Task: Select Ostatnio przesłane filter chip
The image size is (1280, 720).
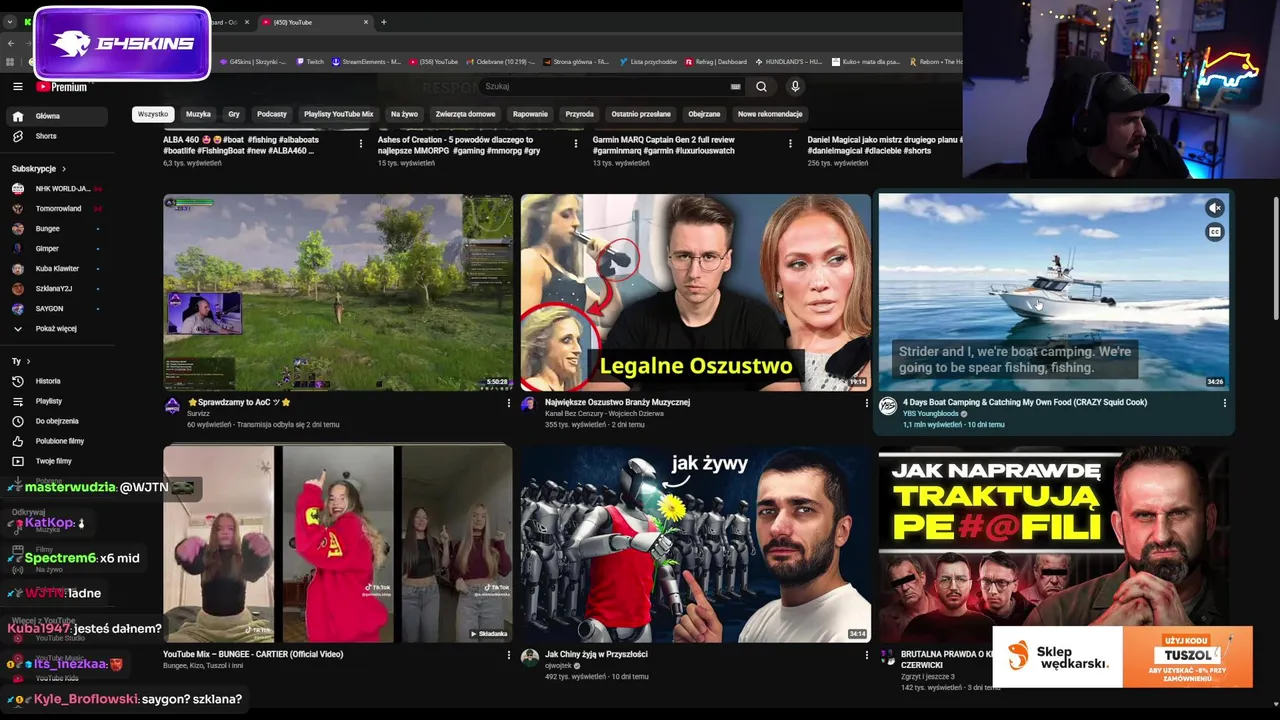Action: (641, 114)
